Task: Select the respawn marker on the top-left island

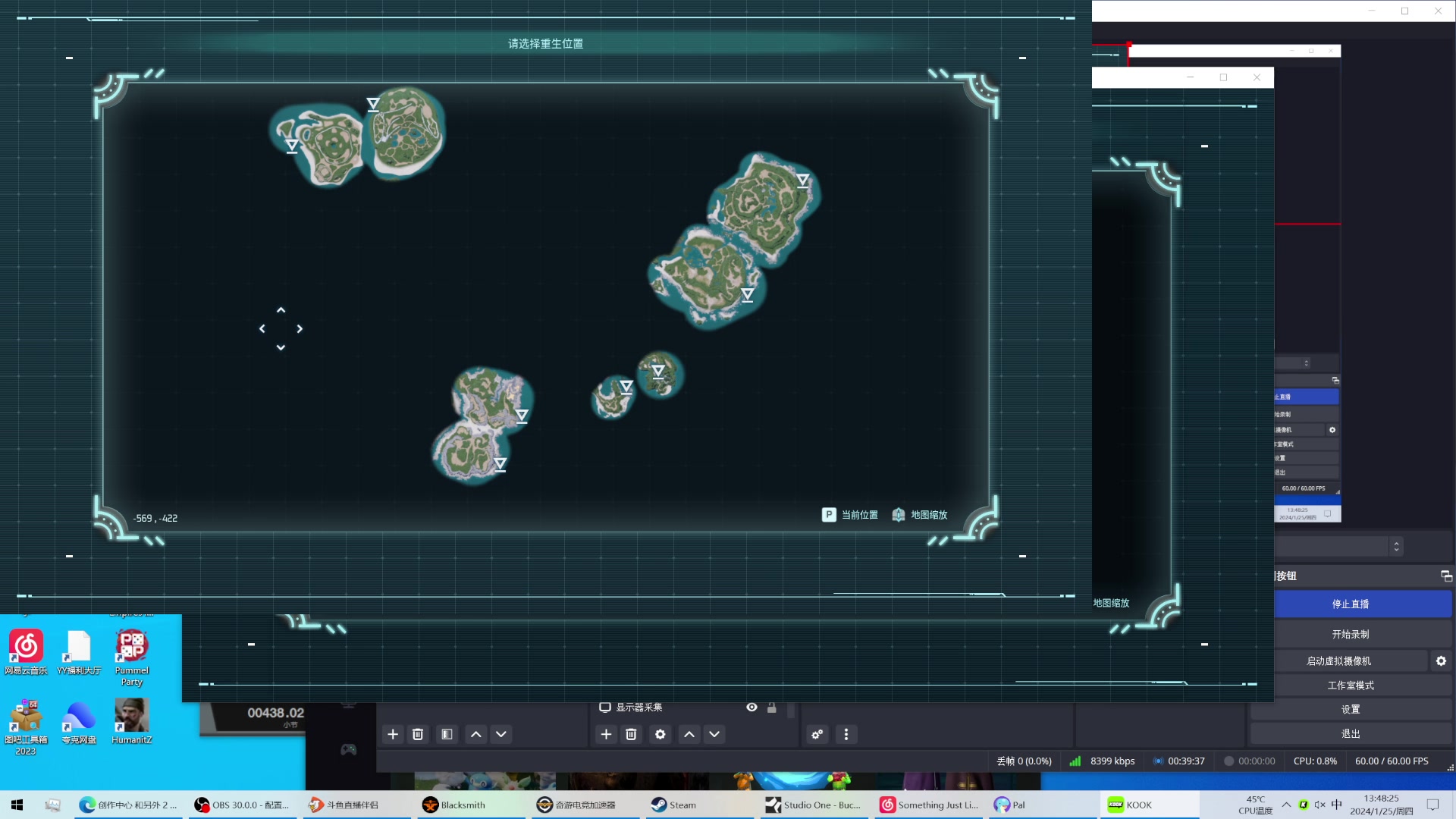Action: click(x=292, y=146)
